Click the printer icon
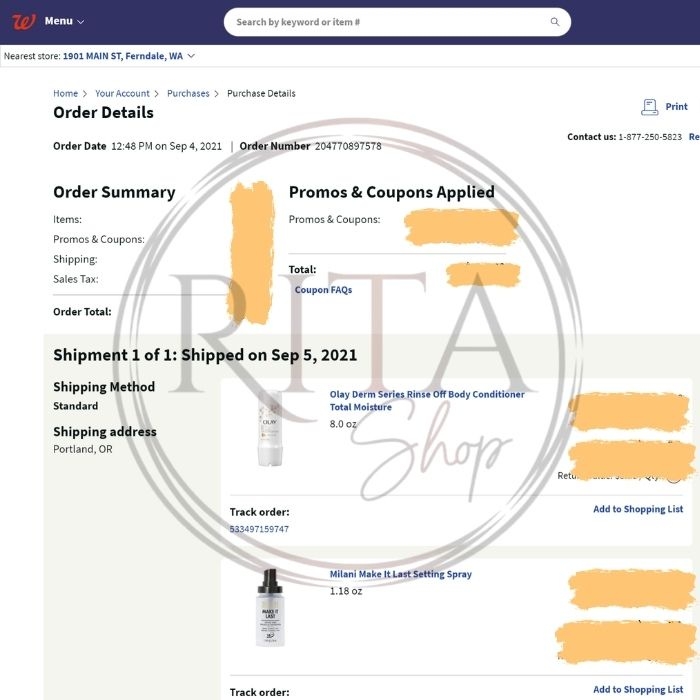This screenshot has width=700, height=700. (650, 107)
